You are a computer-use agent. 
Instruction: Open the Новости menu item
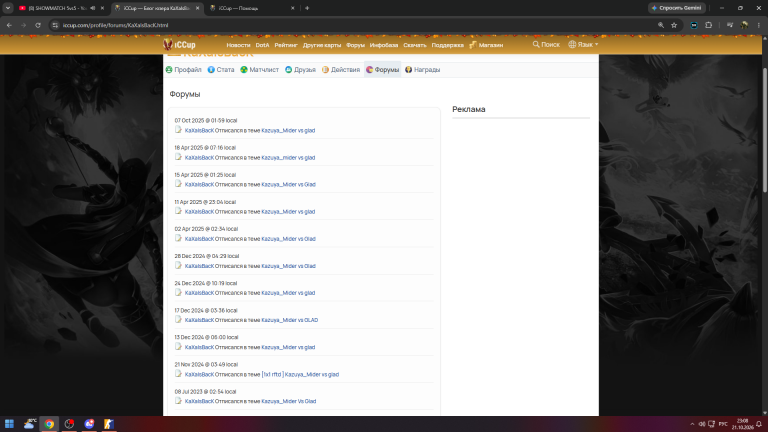[238, 45]
